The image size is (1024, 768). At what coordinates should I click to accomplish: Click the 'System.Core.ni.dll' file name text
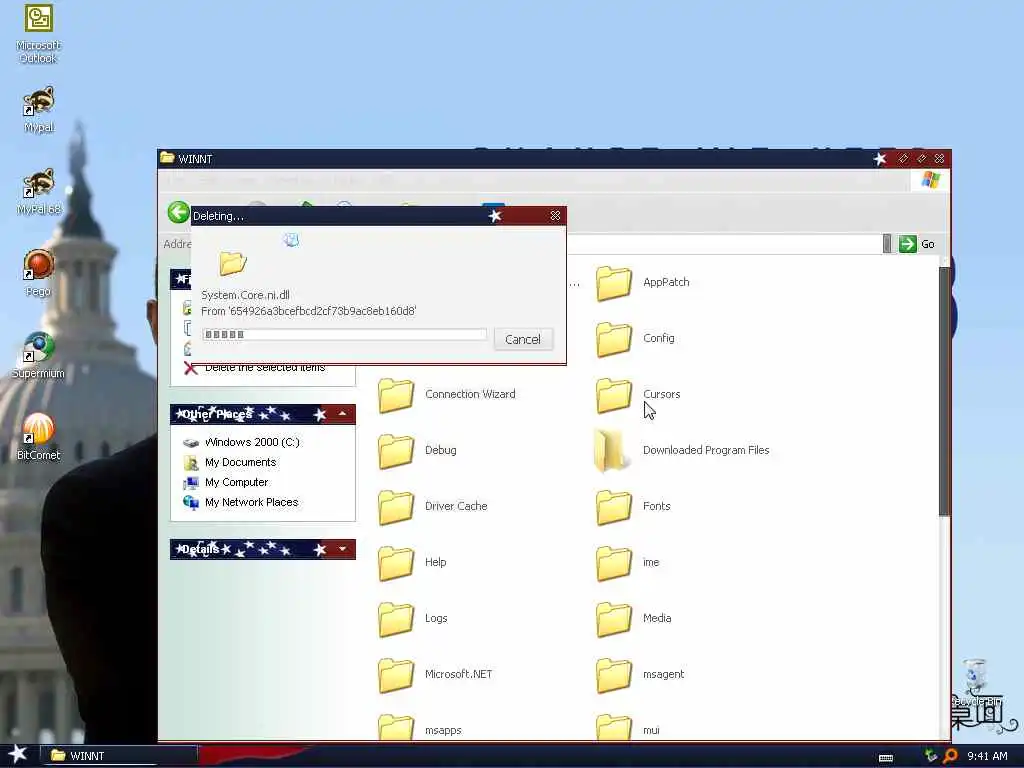(x=246, y=295)
